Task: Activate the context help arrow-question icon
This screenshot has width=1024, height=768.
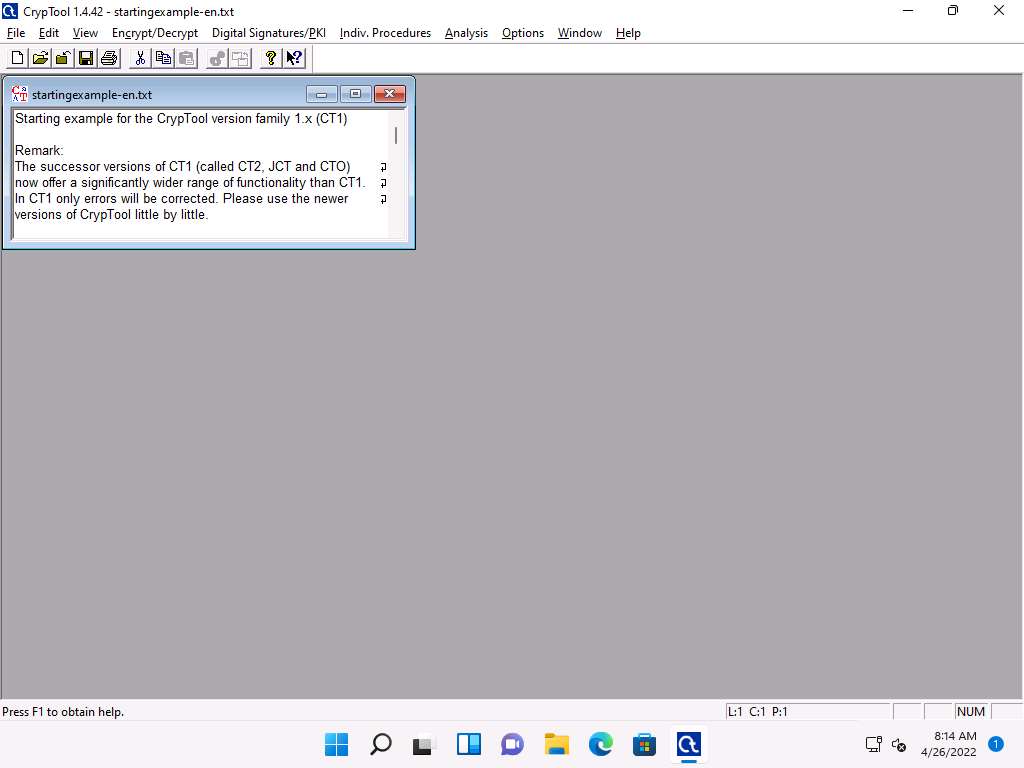Action: (294, 58)
